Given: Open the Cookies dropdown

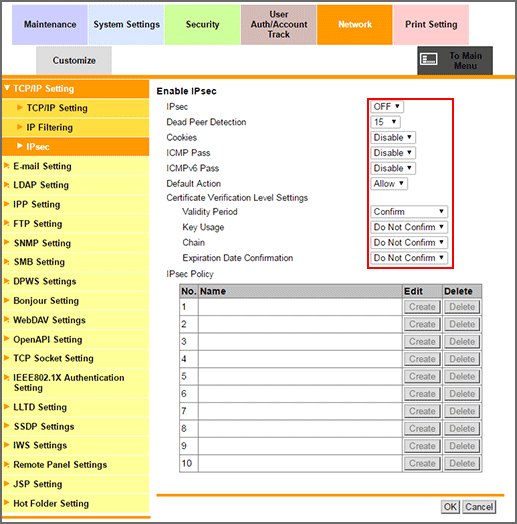Looking at the screenshot, I should [x=393, y=137].
